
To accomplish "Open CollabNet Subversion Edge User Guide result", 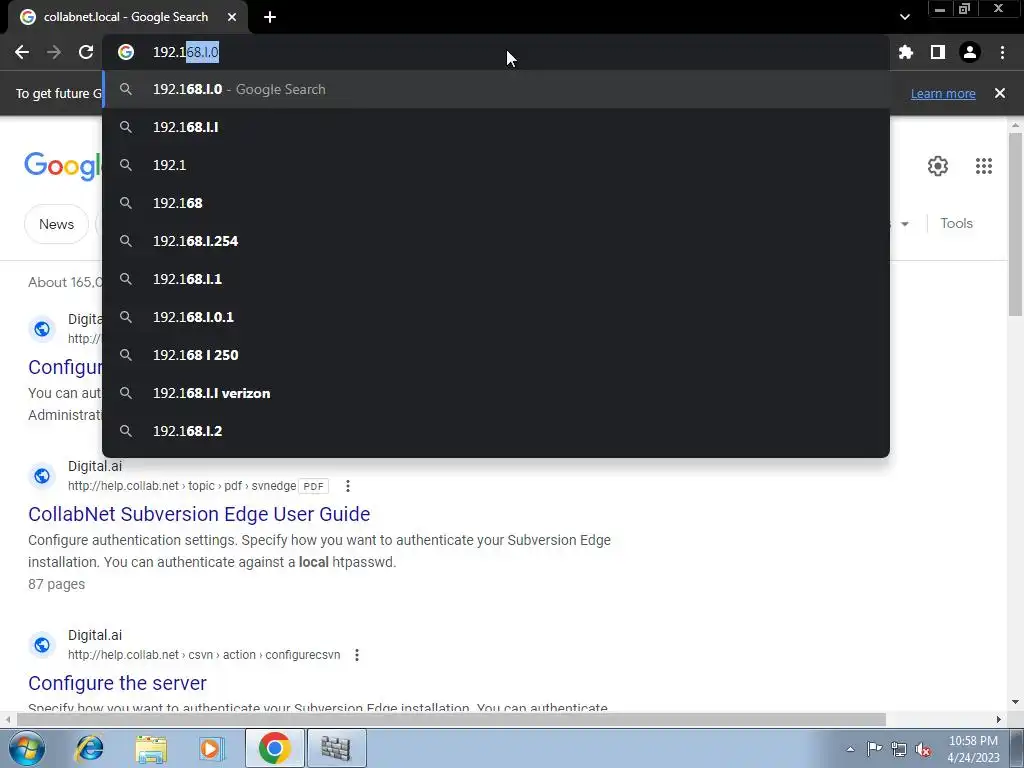I will [x=199, y=514].
